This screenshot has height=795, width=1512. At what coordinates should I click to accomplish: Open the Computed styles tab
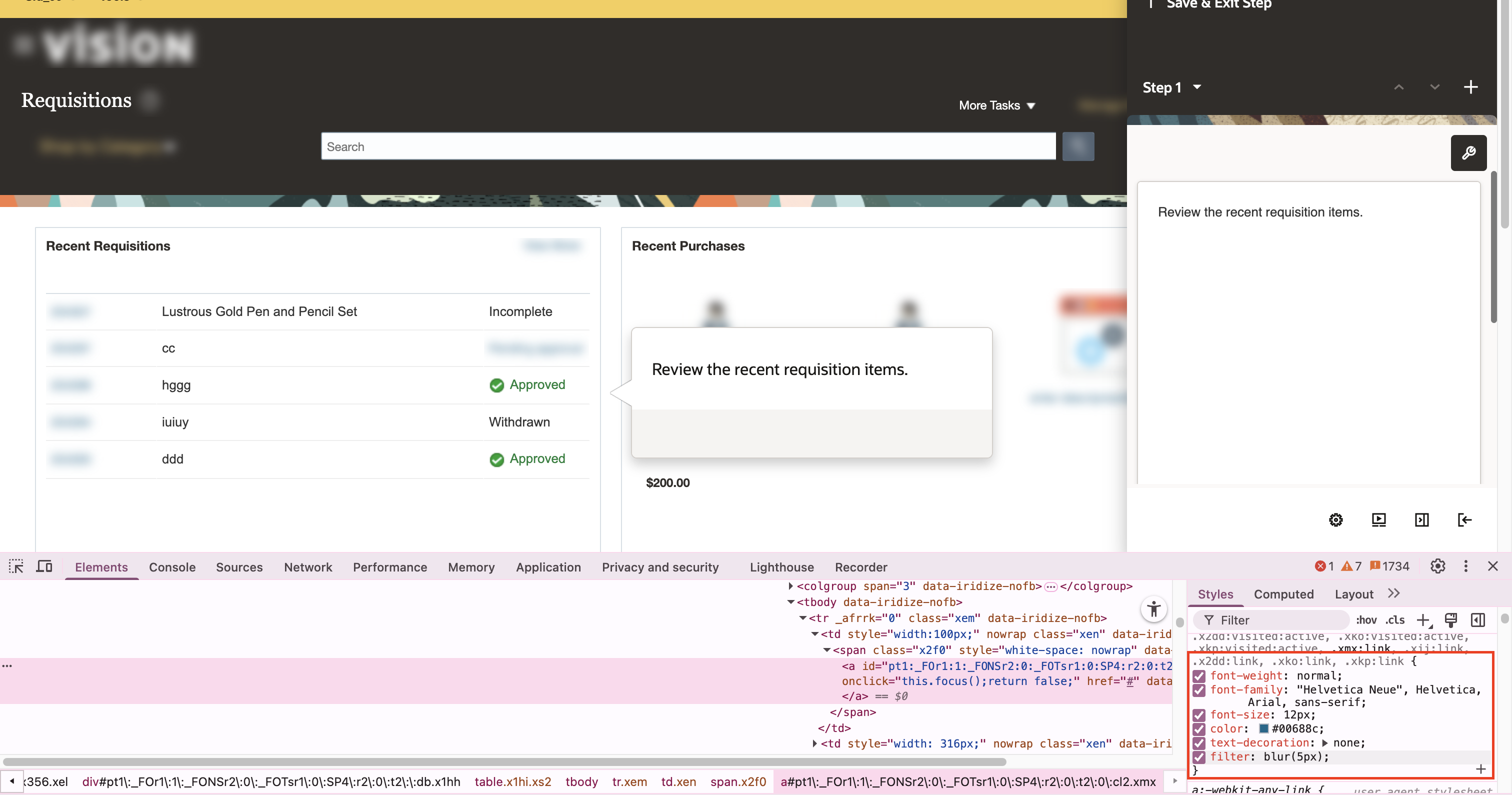coord(1283,594)
